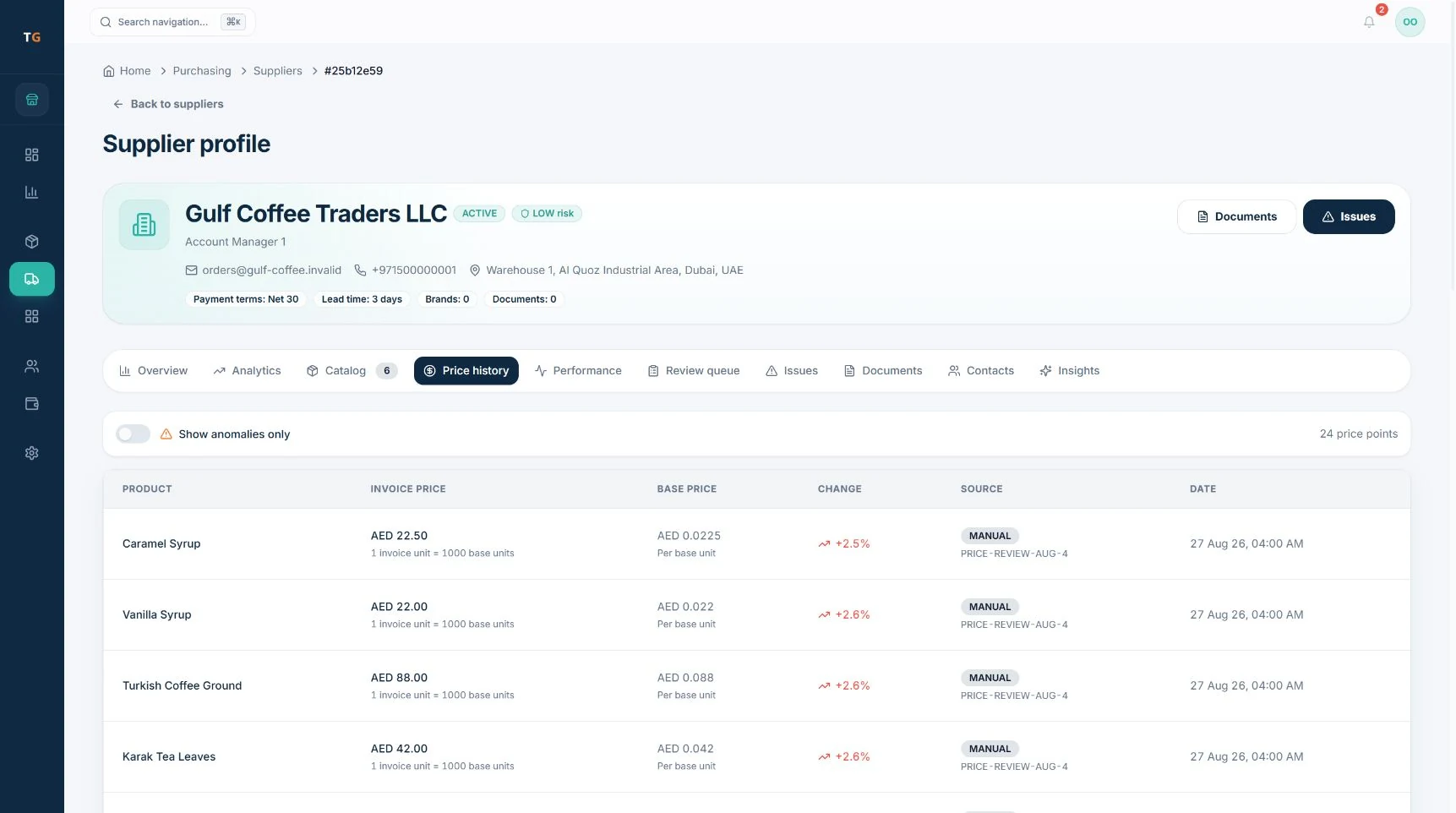Image resolution: width=1456 pixels, height=813 pixels.
Task: Open the bar chart reports icon in sidebar
Action: point(32,192)
